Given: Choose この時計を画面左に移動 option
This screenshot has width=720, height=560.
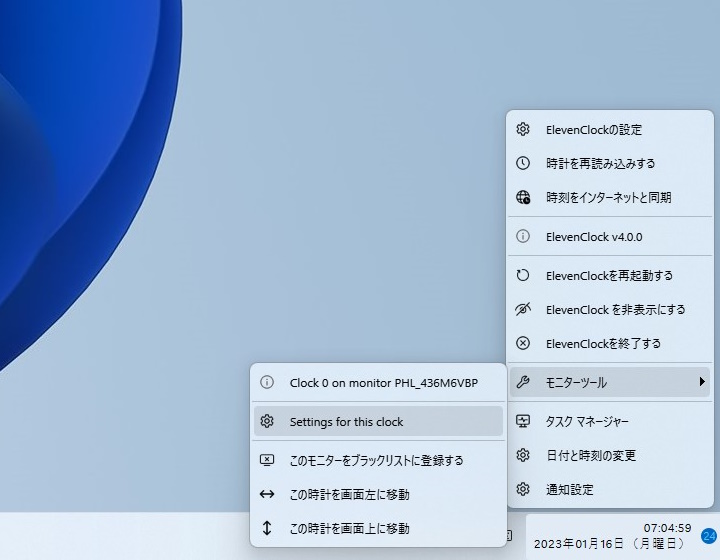Looking at the screenshot, I should pos(378,494).
